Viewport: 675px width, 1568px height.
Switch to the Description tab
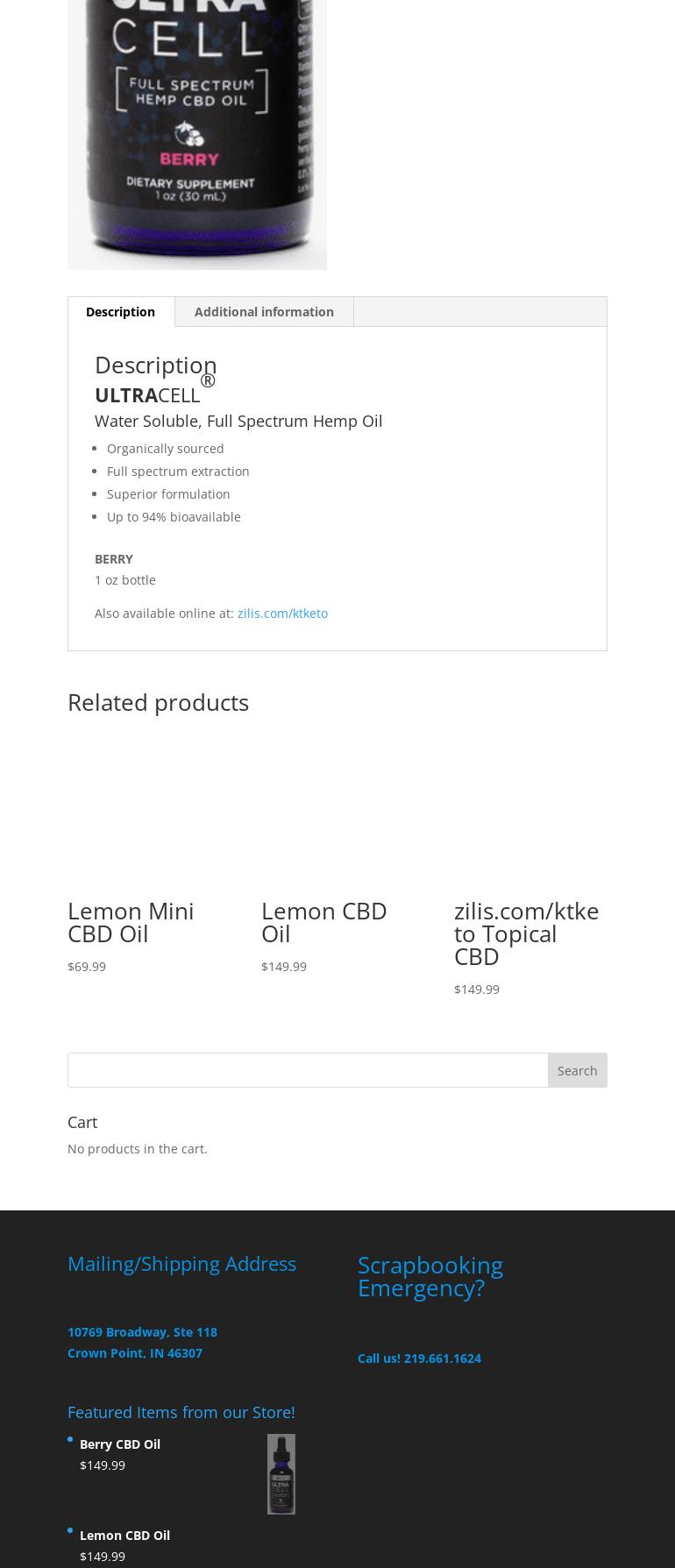[120, 312]
